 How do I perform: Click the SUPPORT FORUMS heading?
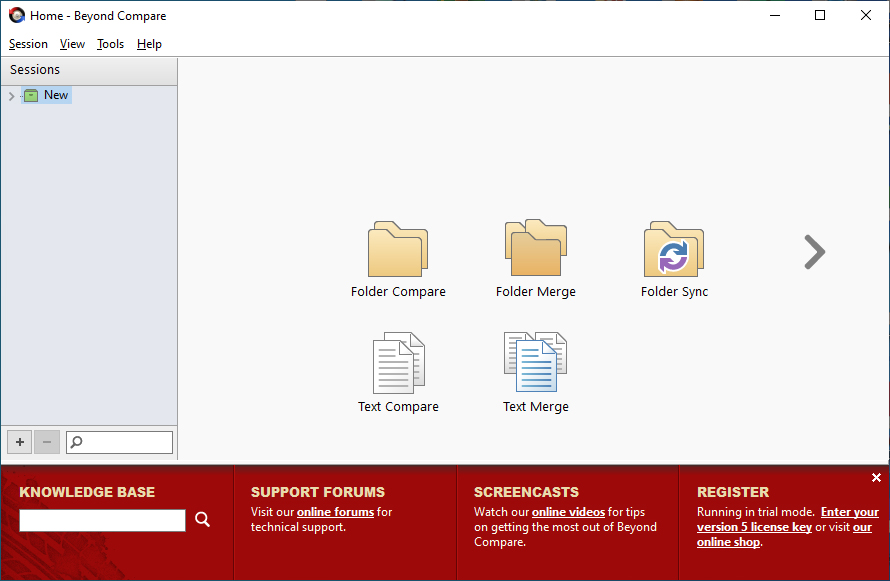(x=318, y=492)
